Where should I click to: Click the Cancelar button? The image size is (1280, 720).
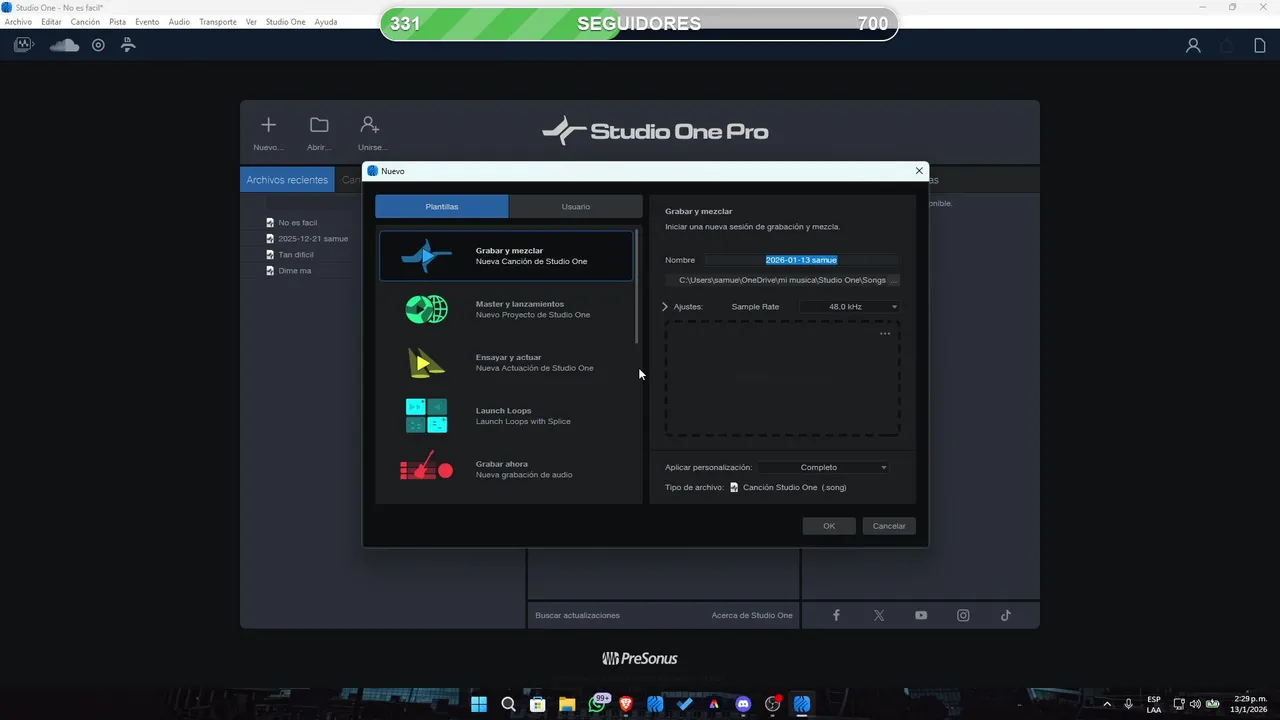point(889,526)
